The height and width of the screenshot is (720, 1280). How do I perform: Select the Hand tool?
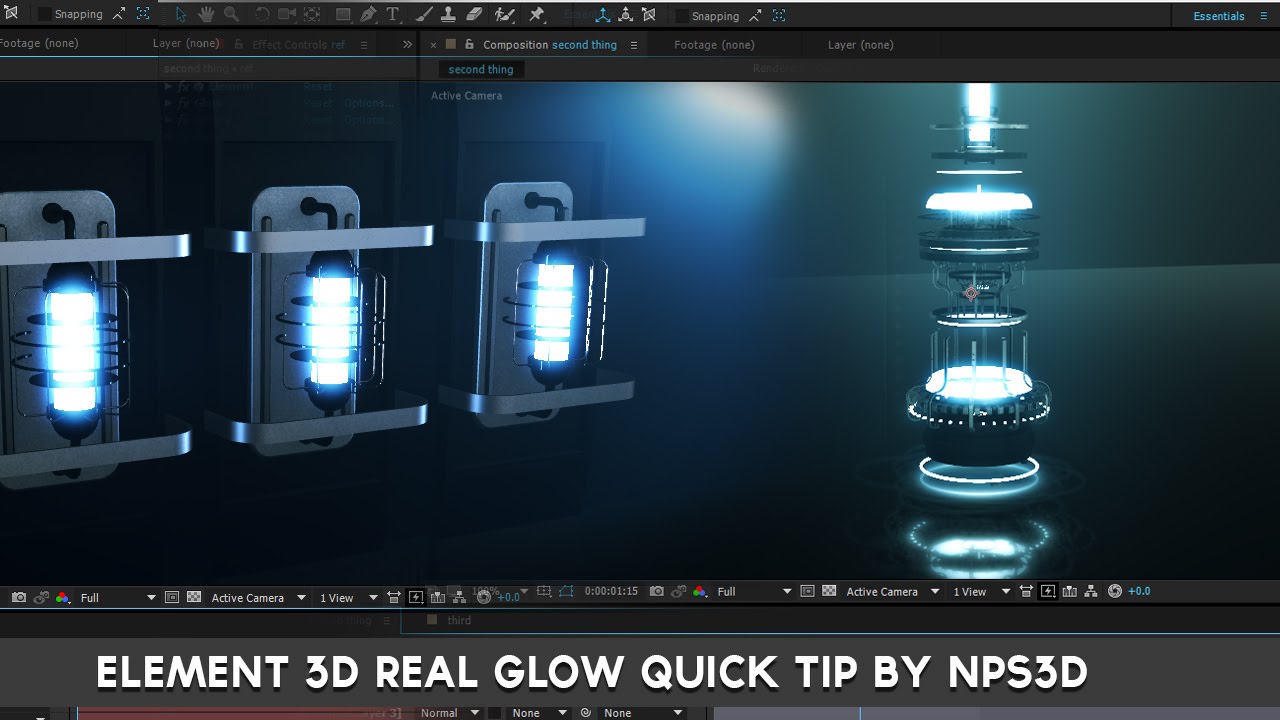(206, 14)
